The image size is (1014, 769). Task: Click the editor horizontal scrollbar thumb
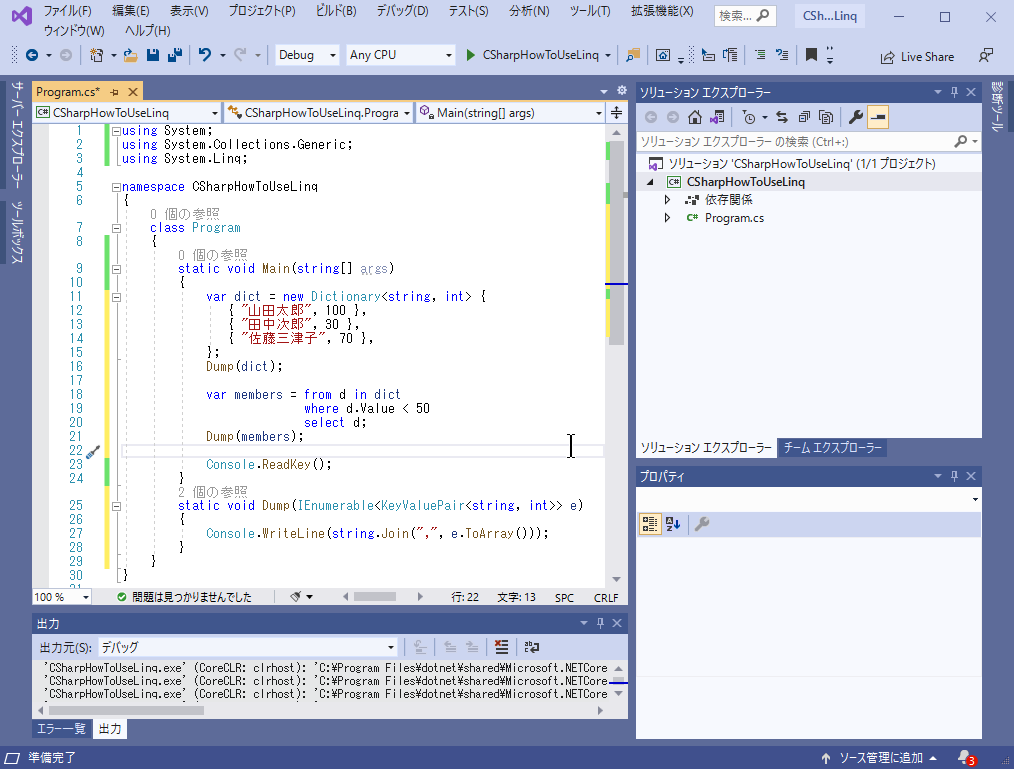pos(375,597)
